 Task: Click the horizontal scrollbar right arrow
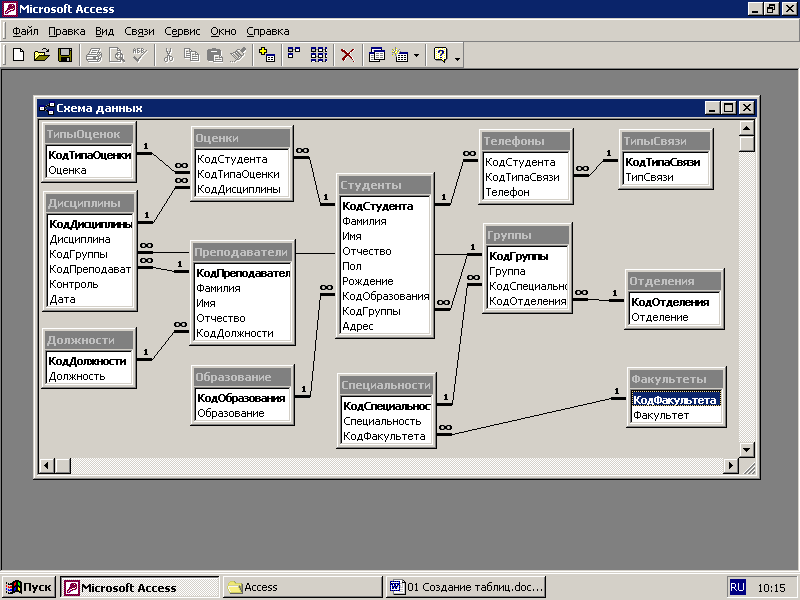coord(731,465)
